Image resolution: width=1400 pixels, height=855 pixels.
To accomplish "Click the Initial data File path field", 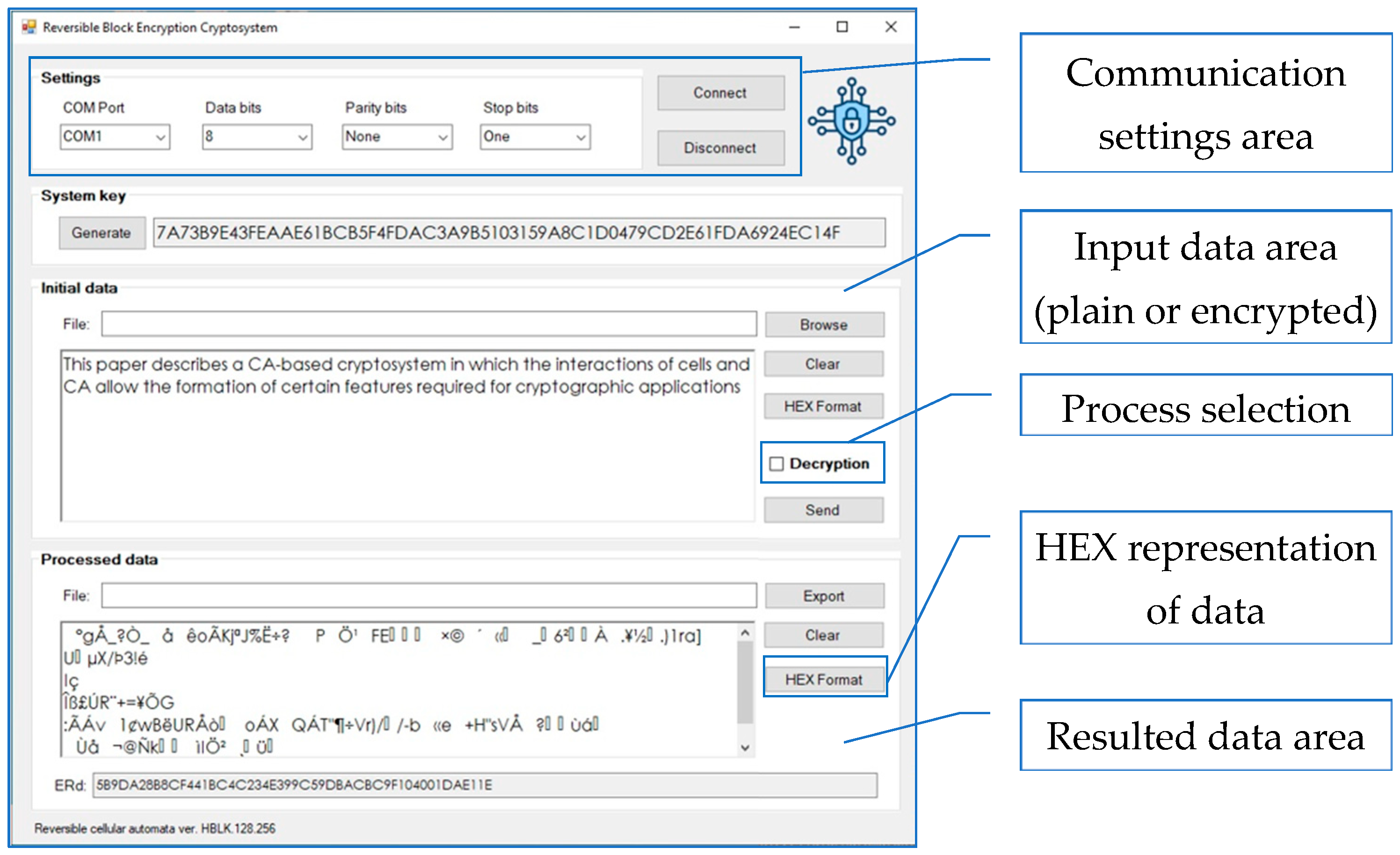I will (x=428, y=324).
